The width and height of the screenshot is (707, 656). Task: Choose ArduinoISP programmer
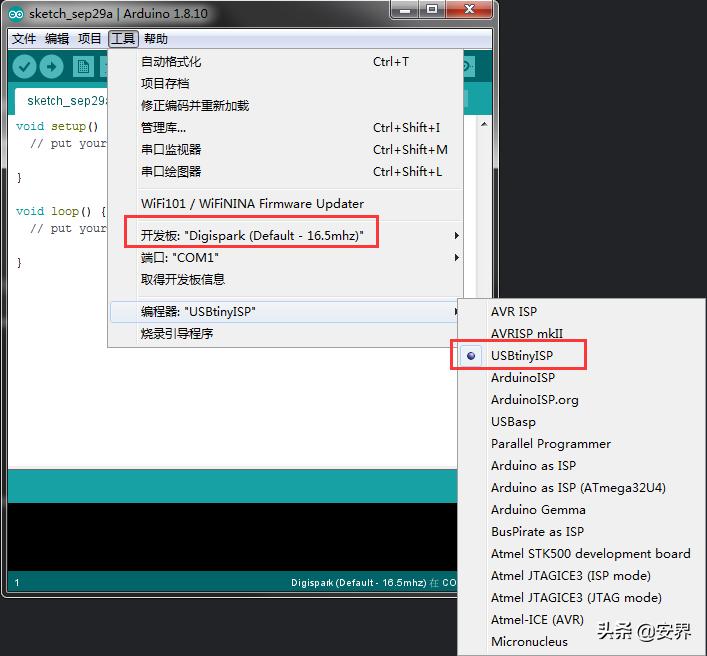[x=581, y=378]
